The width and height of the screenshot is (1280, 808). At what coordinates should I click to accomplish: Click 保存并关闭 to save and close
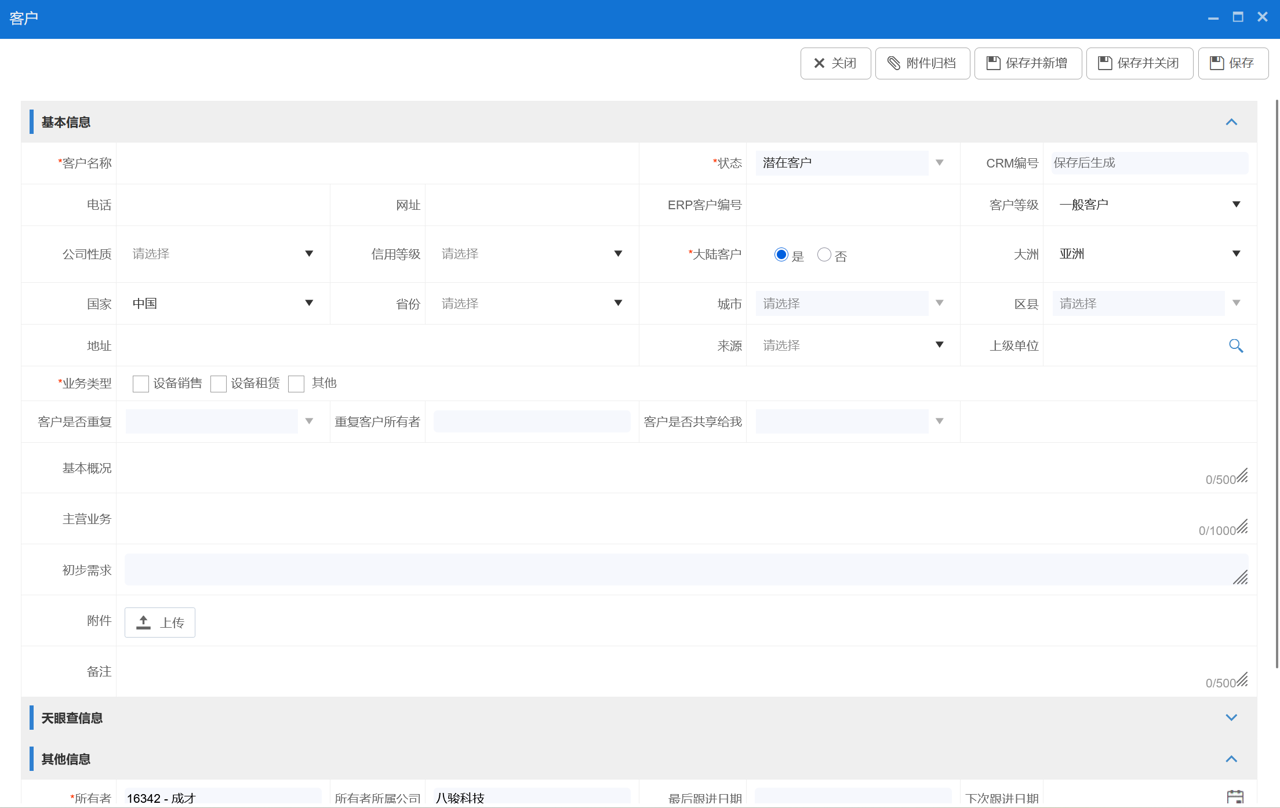click(x=1138, y=63)
